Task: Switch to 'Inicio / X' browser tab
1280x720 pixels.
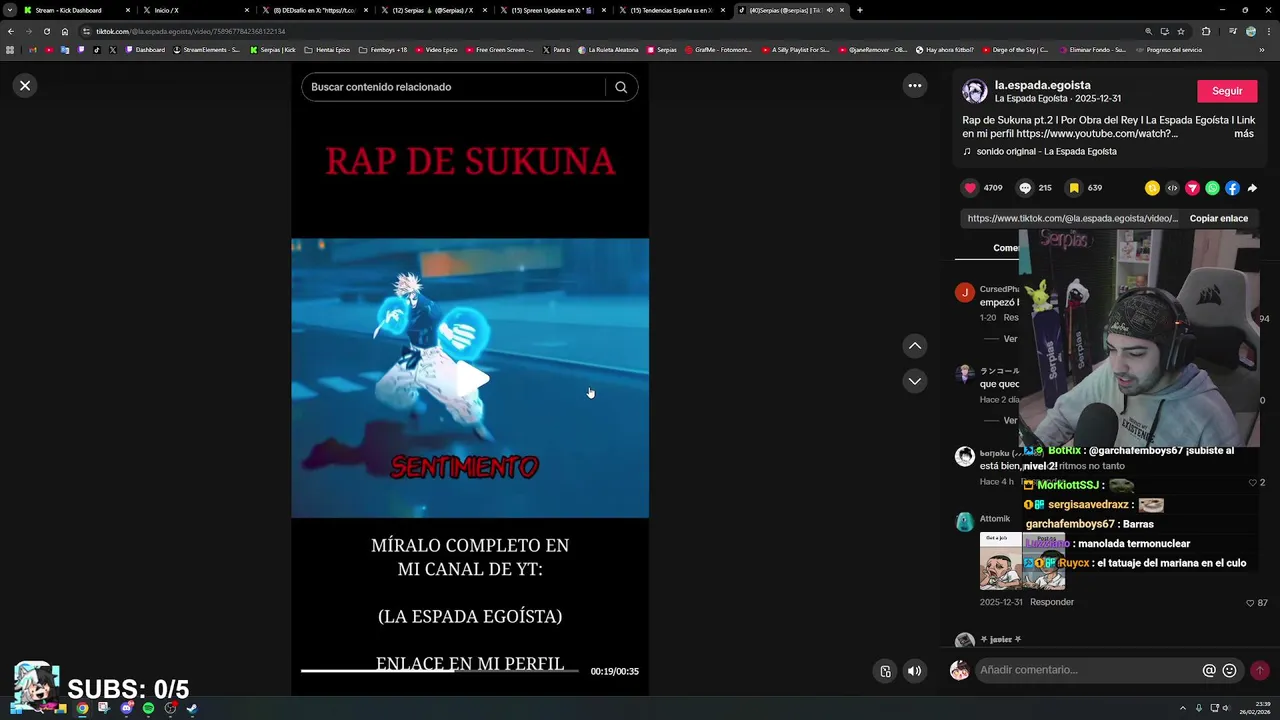Action: (x=195, y=10)
